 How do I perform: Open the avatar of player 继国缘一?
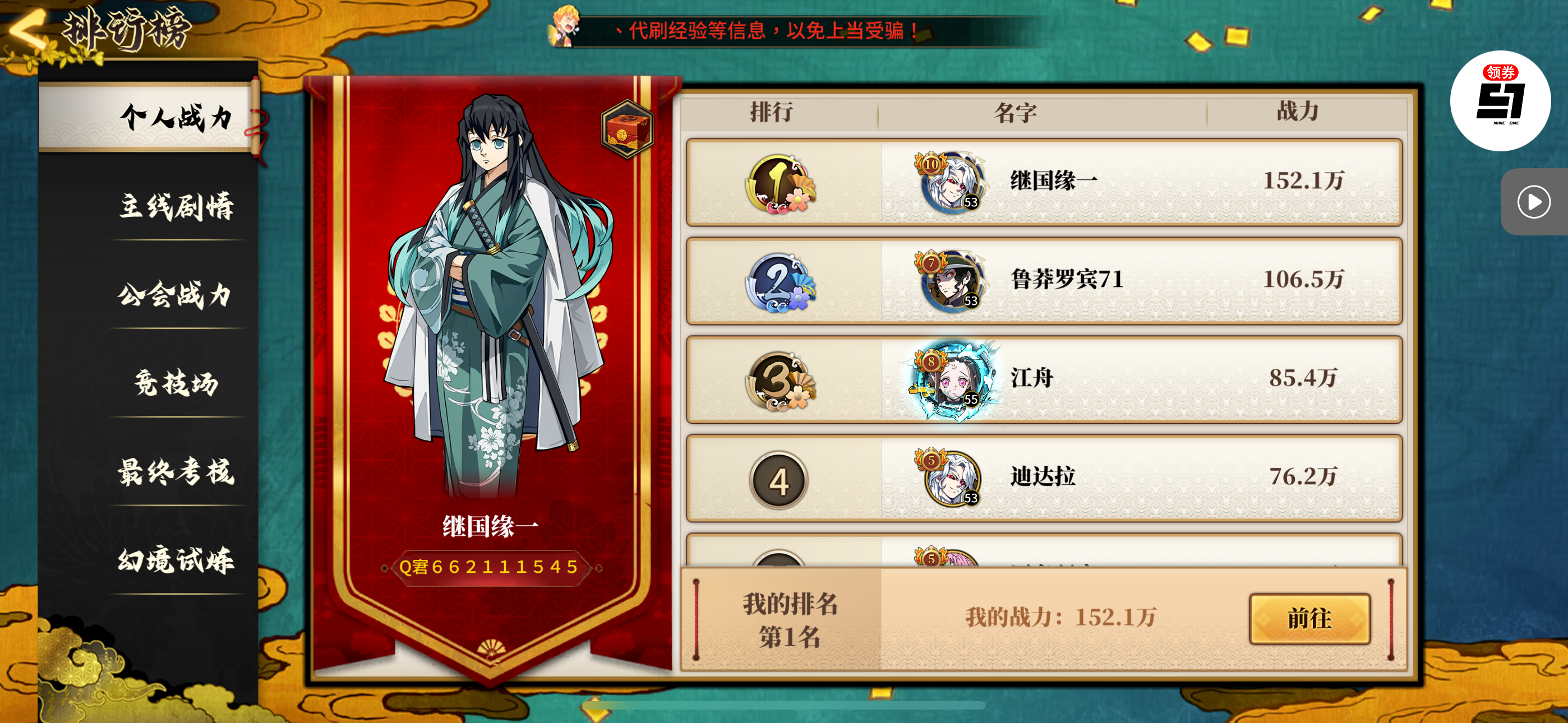pyautogui.click(x=952, y=182)
